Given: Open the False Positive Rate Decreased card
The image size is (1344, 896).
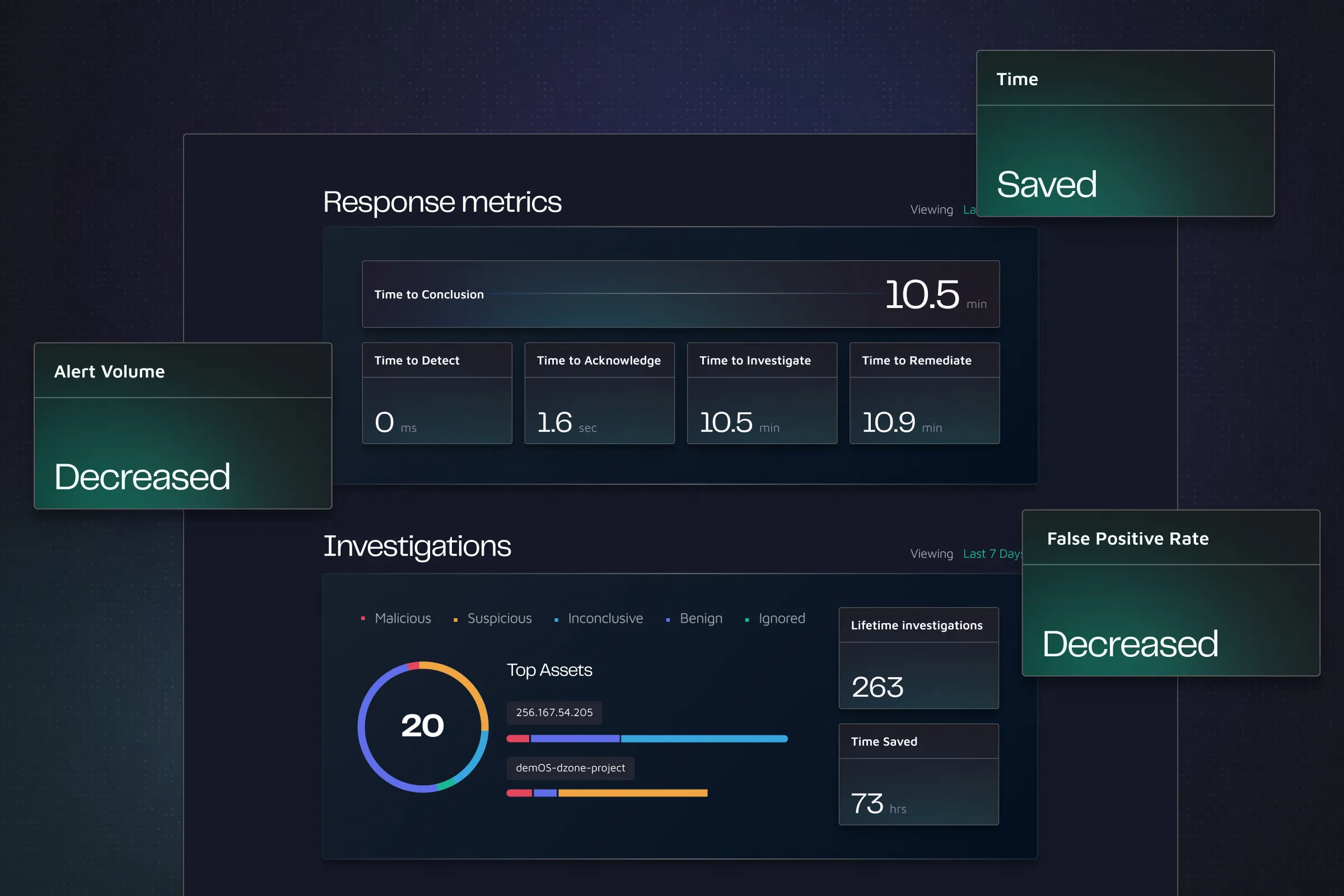Looking at the screenshot, I should pyautogui.click(x=1170, y=592).
